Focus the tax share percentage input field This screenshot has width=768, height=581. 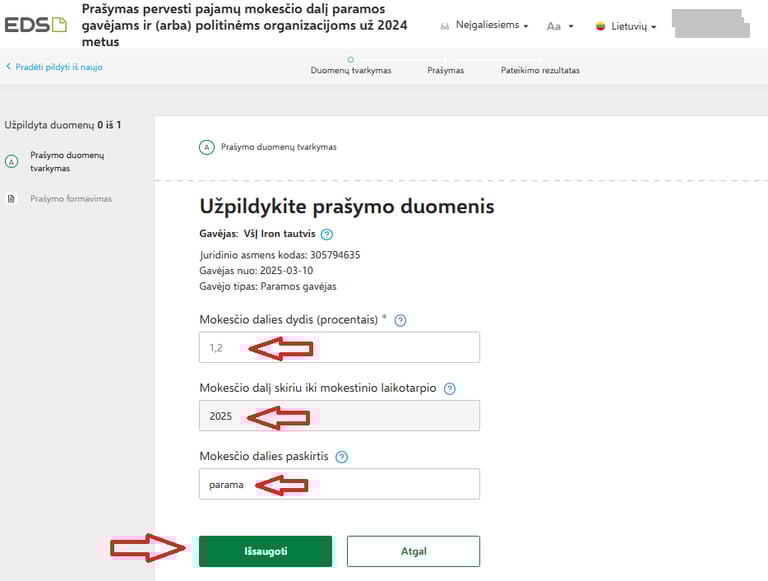pyautogui.click(x=339, y=347)
